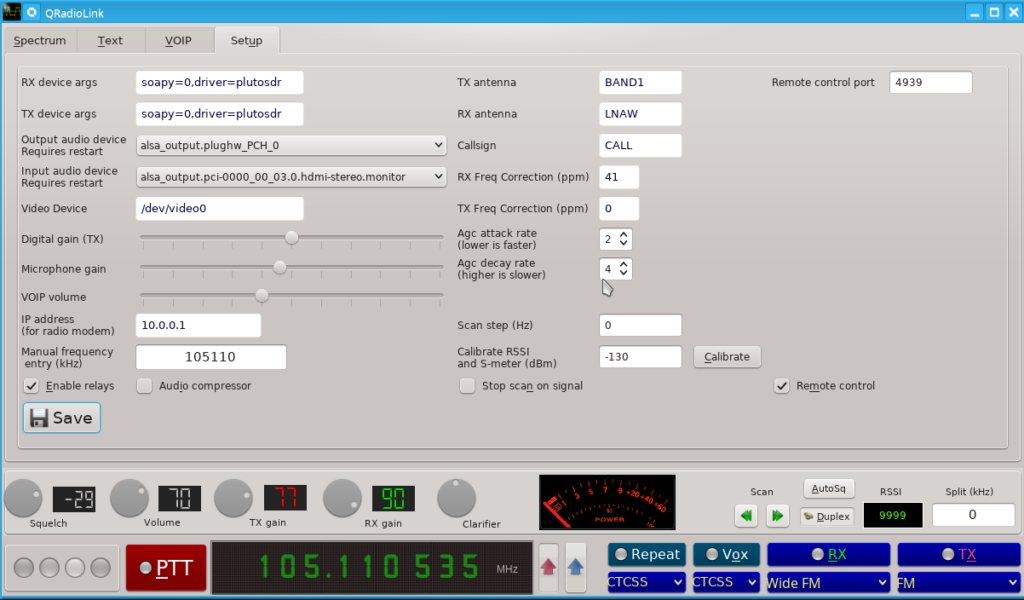Switch to the Spectrum tab

40,40
